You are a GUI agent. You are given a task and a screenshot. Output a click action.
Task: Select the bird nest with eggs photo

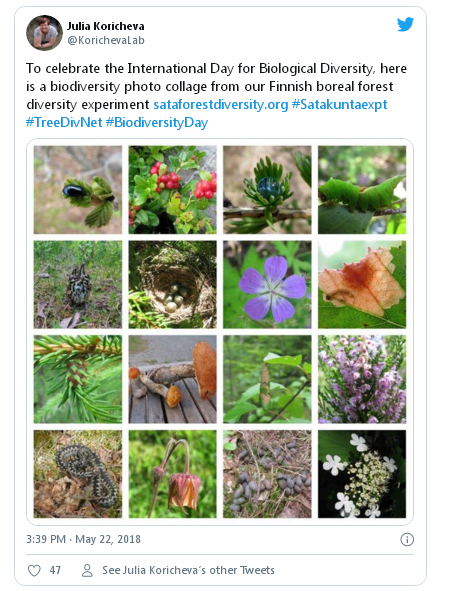click(173, 285)
